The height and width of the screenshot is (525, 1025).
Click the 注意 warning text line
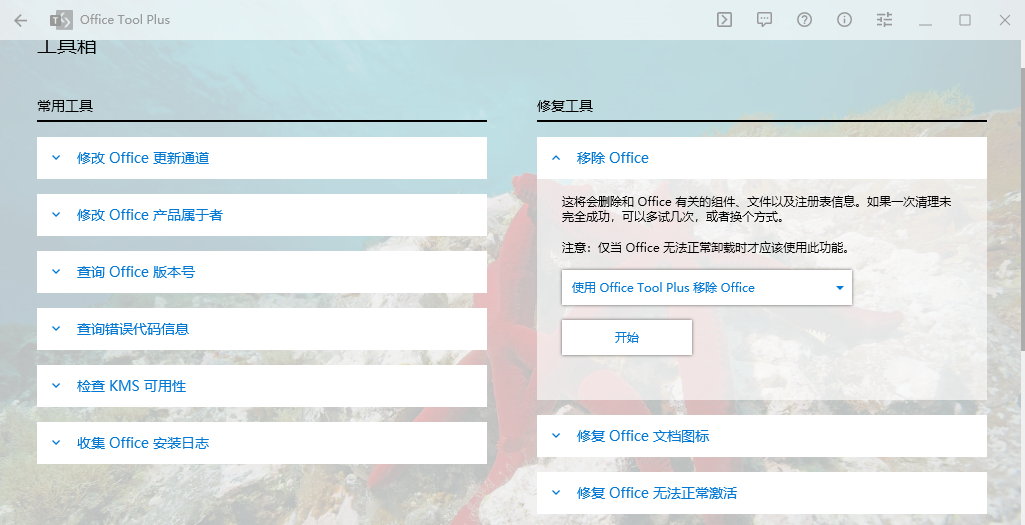(705, 247)
